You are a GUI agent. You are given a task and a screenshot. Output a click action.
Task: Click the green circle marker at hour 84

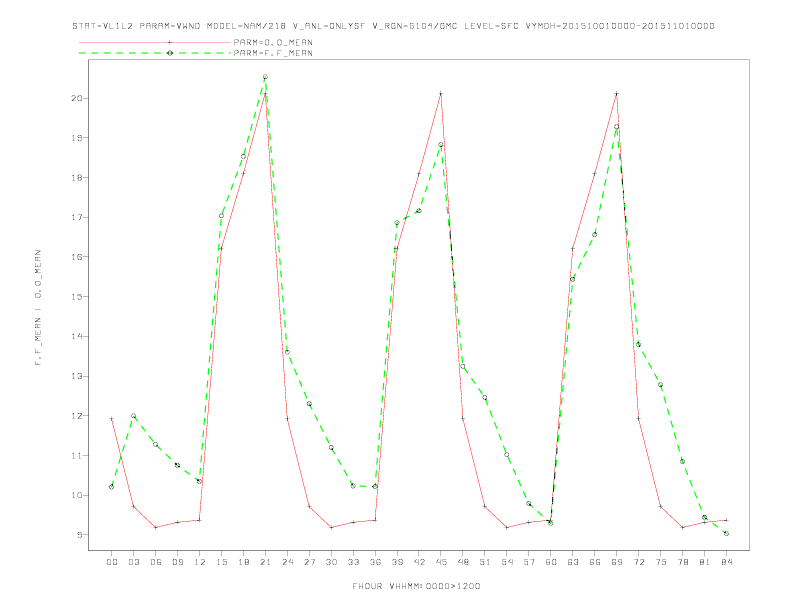click(x=726, y=533)
